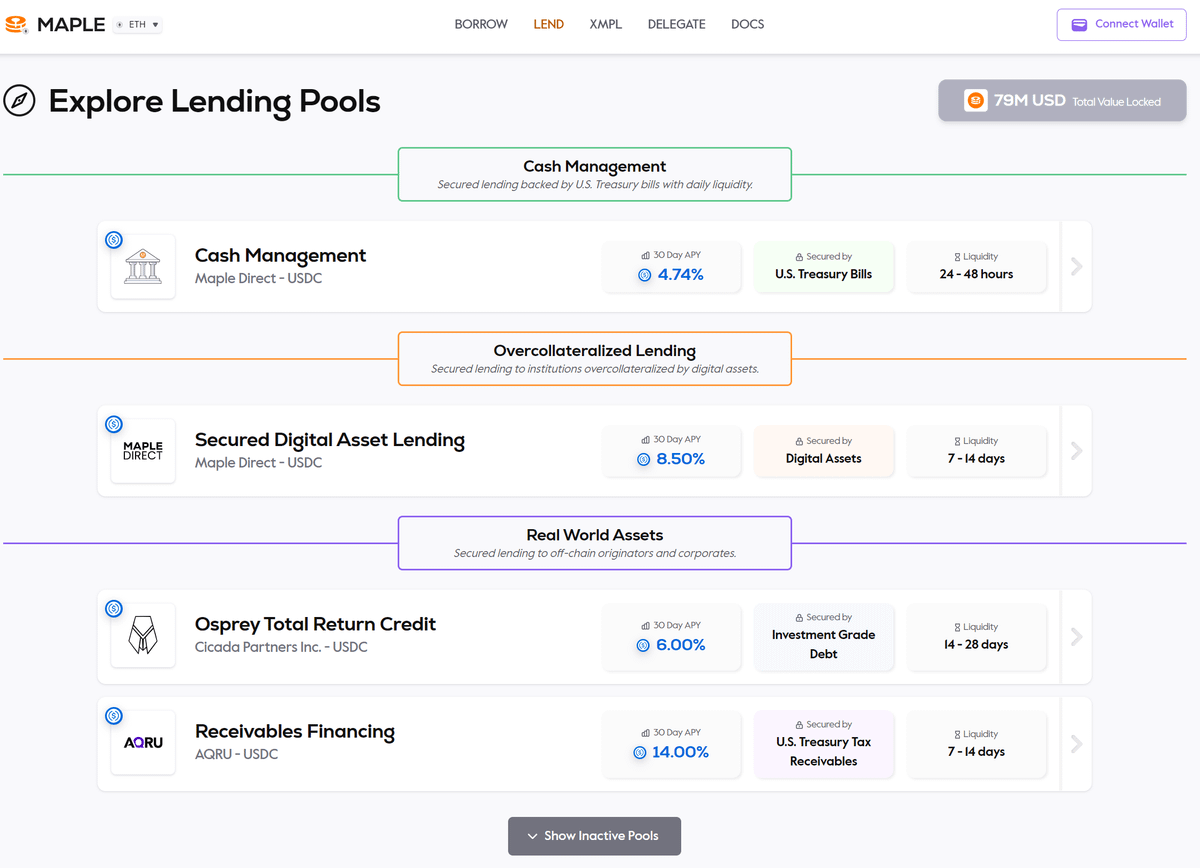The height and width of the screenshot is (868, 1200).
Task: Click the Real World Assets section header
Action: pyautogui.click(x=595, y=543)
